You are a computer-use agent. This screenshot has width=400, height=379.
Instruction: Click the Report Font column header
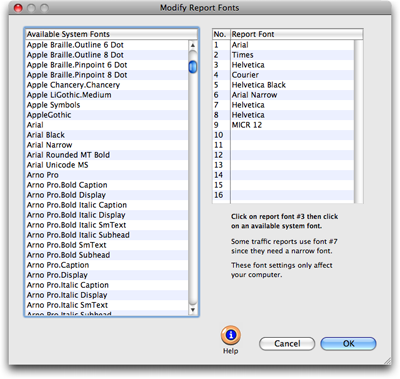[297, 34]
